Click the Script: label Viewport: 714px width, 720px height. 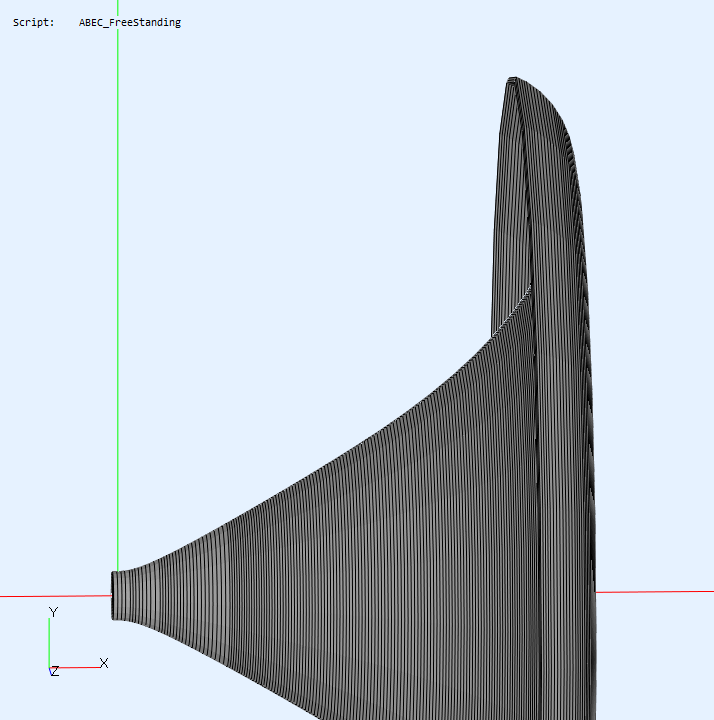pos(34,22)
